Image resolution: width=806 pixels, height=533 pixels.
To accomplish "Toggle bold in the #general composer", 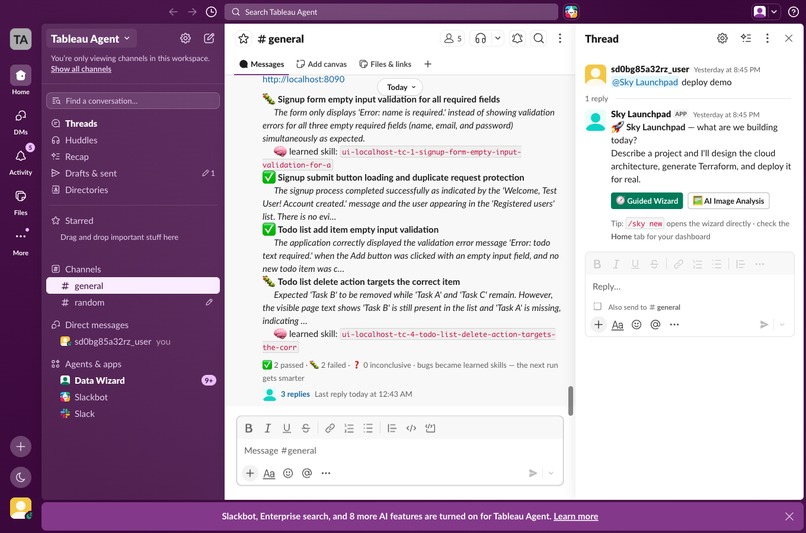I will click(249, 428).
